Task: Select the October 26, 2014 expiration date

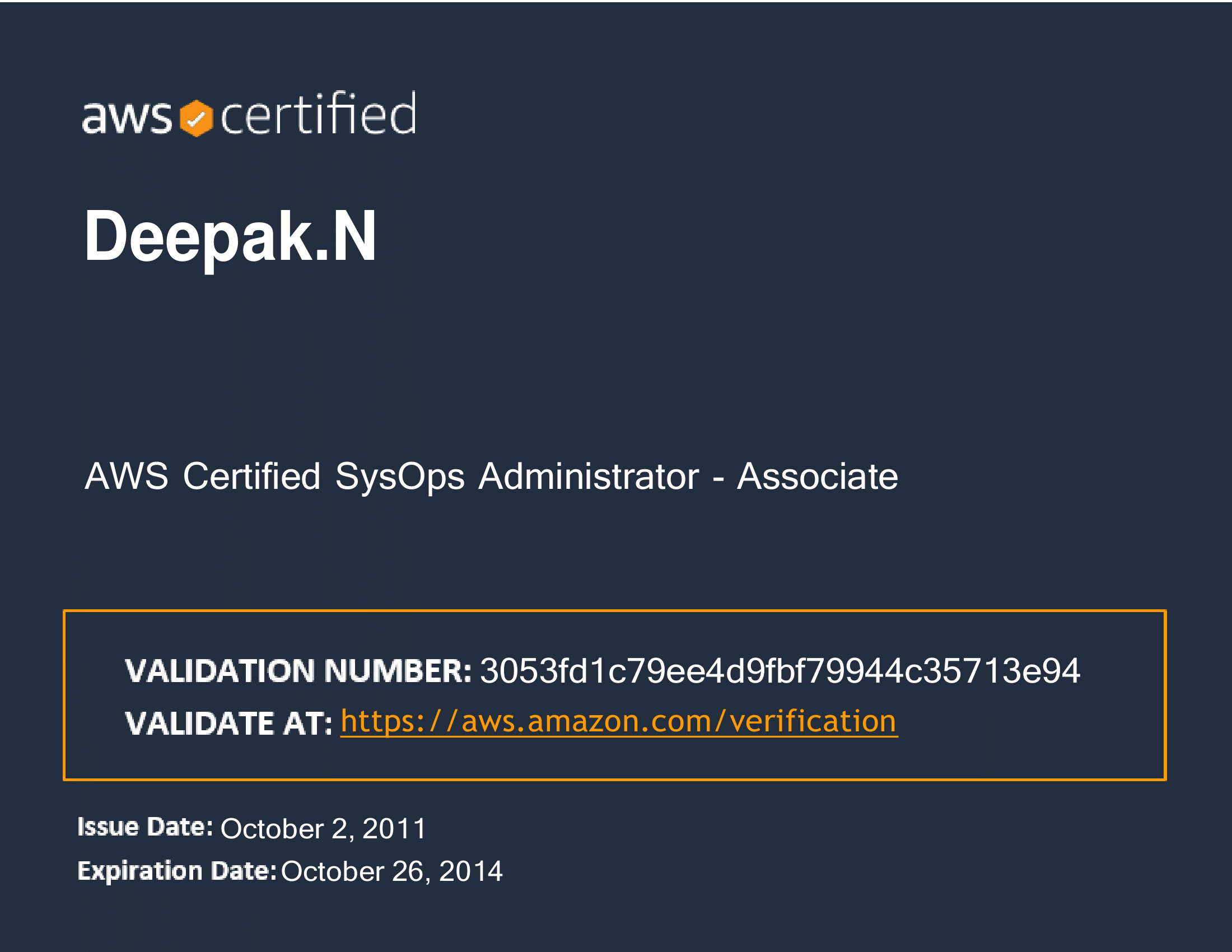Action: click(391, 871)
